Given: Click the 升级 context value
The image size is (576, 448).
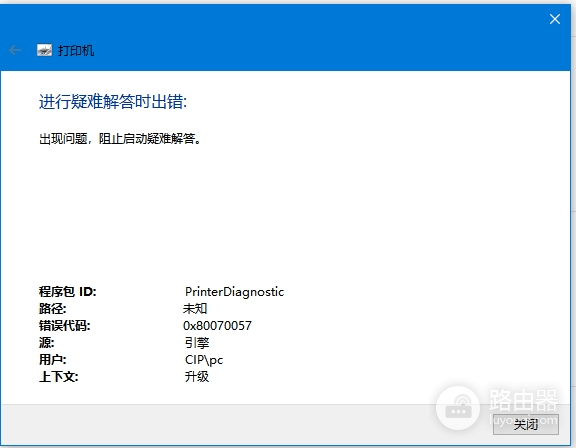Looking at the screenshot, I should click(x=197, y=377).
